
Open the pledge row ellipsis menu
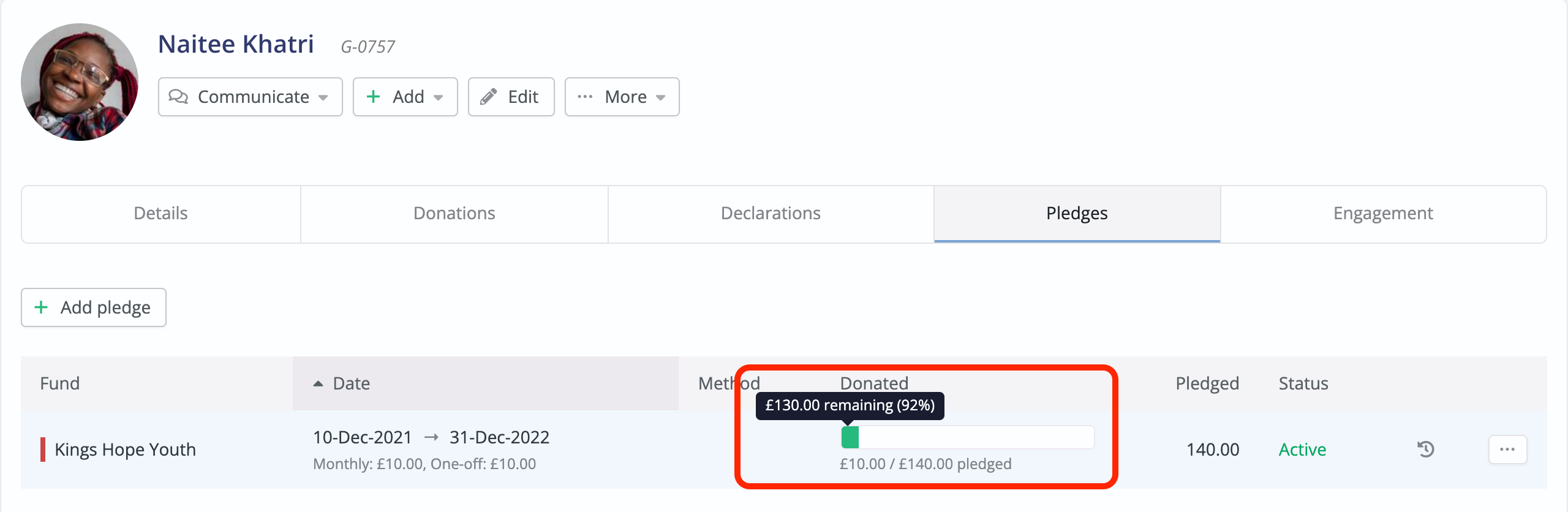point(1507,450)
